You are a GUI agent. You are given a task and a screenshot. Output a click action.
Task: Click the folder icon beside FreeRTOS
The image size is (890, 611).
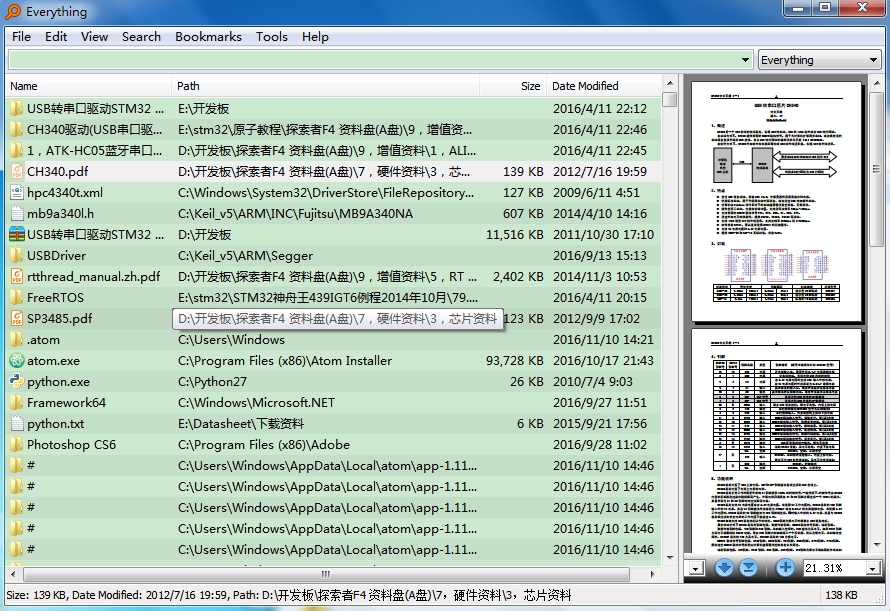[17, 298]
